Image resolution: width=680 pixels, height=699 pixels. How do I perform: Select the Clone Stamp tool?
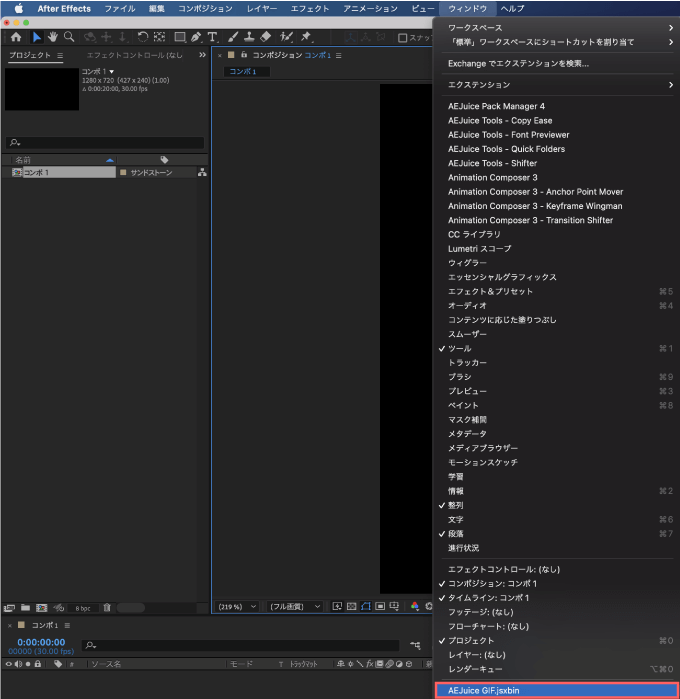249,37
